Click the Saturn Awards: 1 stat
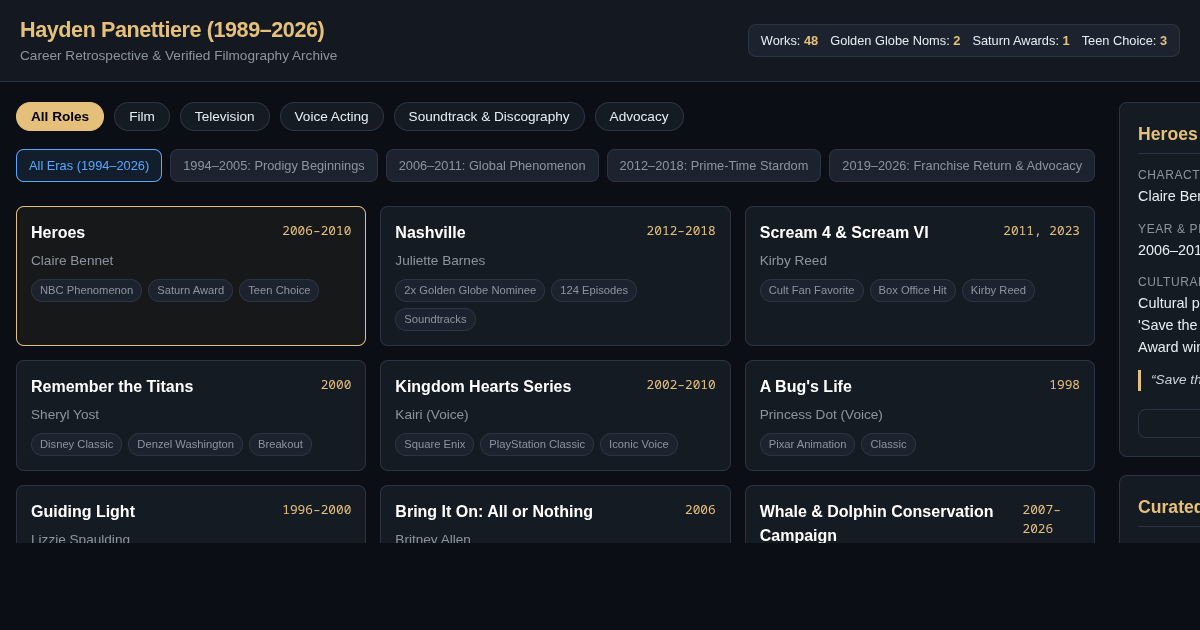 click(x=1021, y=41)
